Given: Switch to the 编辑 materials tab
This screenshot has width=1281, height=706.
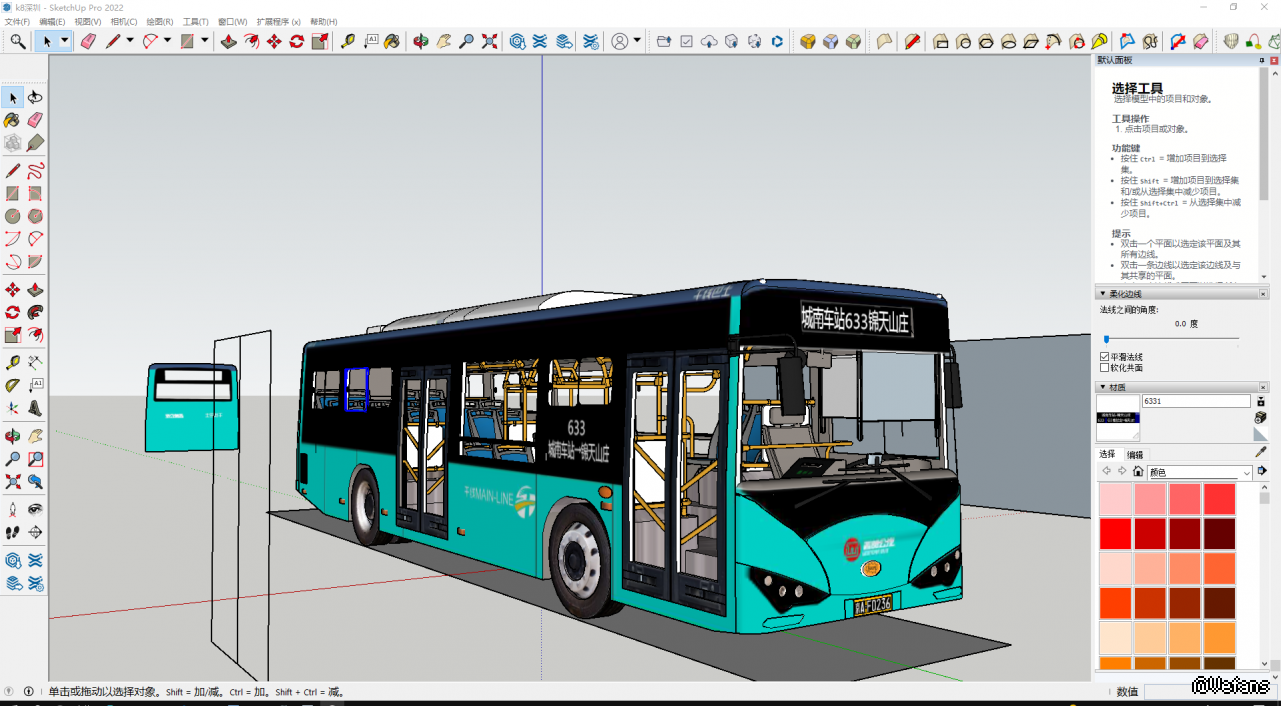Looking at the screenshot, I should point(1135,455).
